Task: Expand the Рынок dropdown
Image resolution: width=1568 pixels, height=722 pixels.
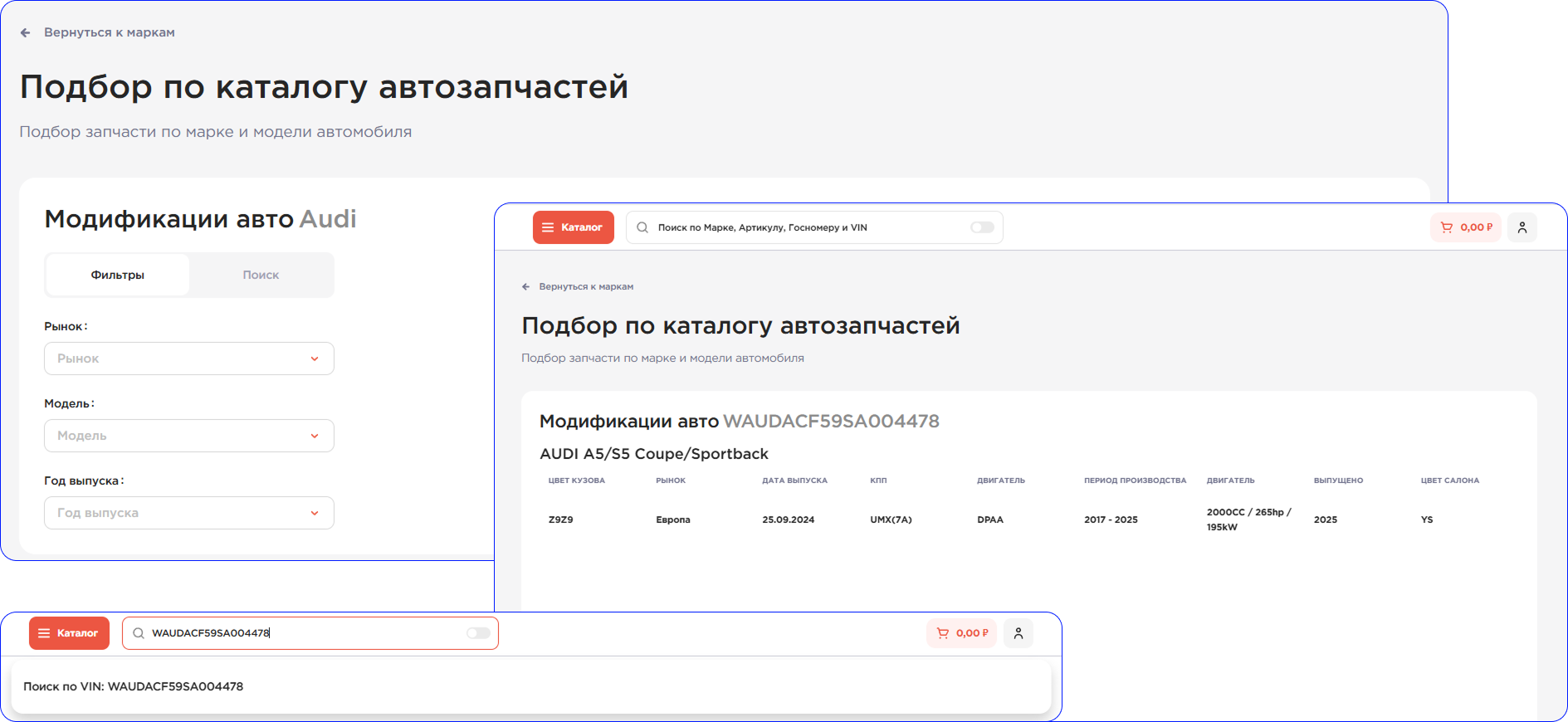Action: [189, 359]
